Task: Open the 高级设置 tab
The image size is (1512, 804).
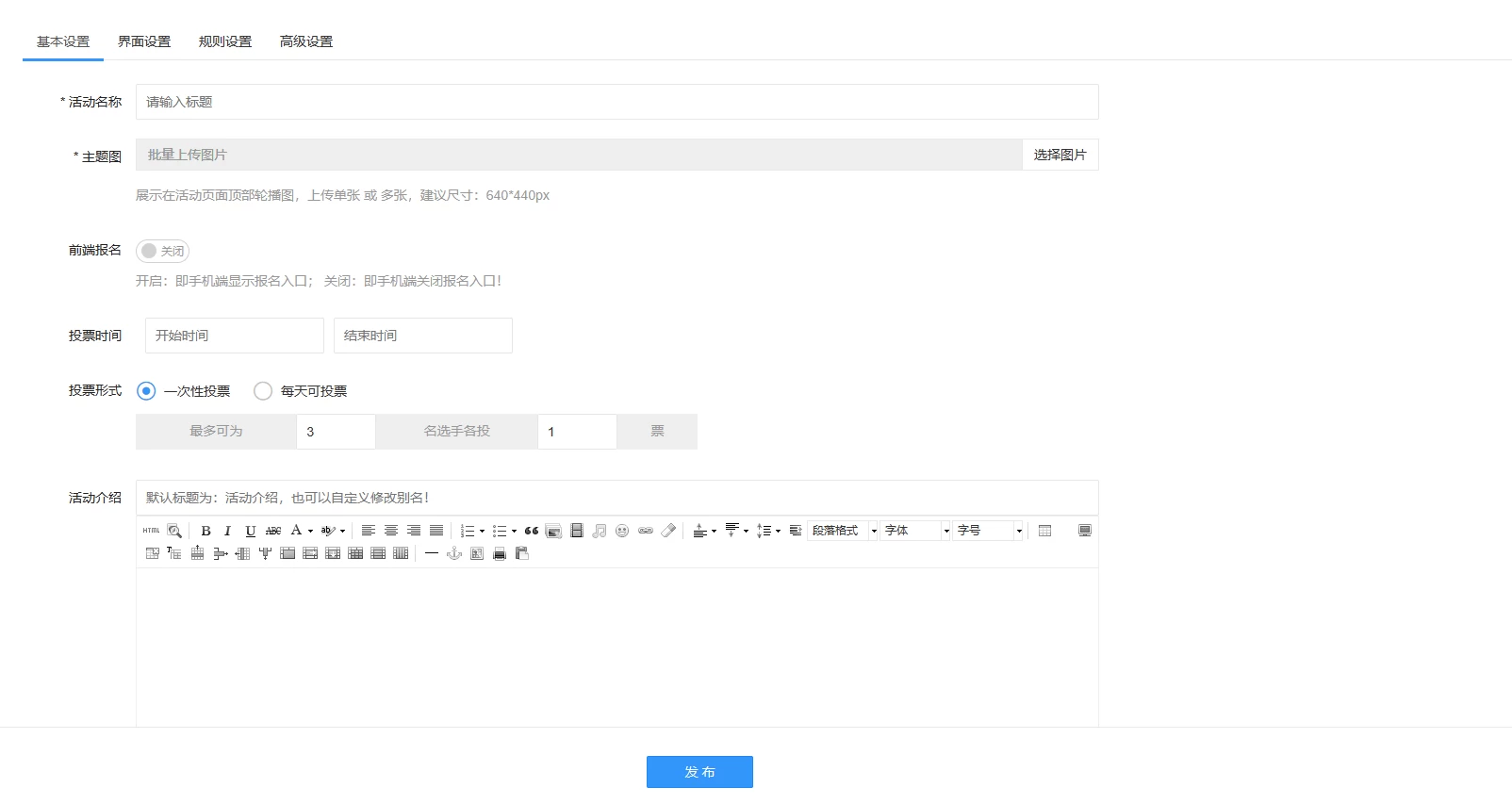Action: [306, 41]
